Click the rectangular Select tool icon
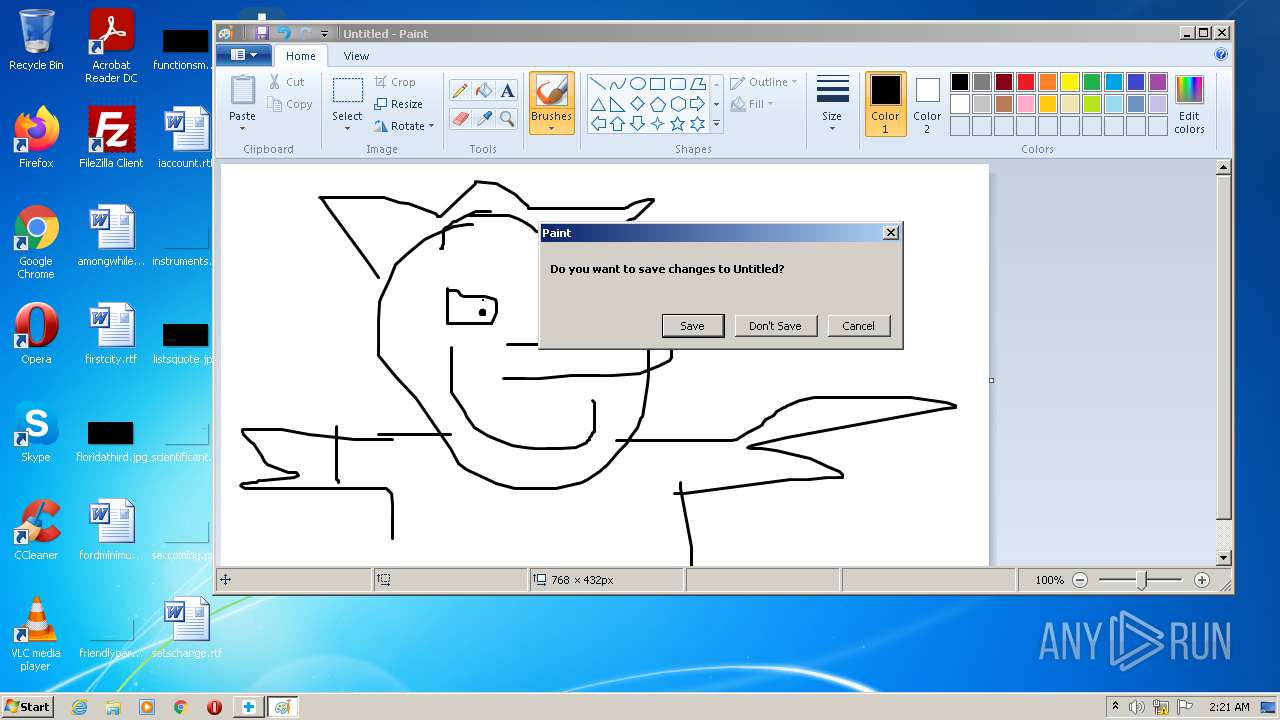Viewport: 1280px width, 720px height. (347, 90)
